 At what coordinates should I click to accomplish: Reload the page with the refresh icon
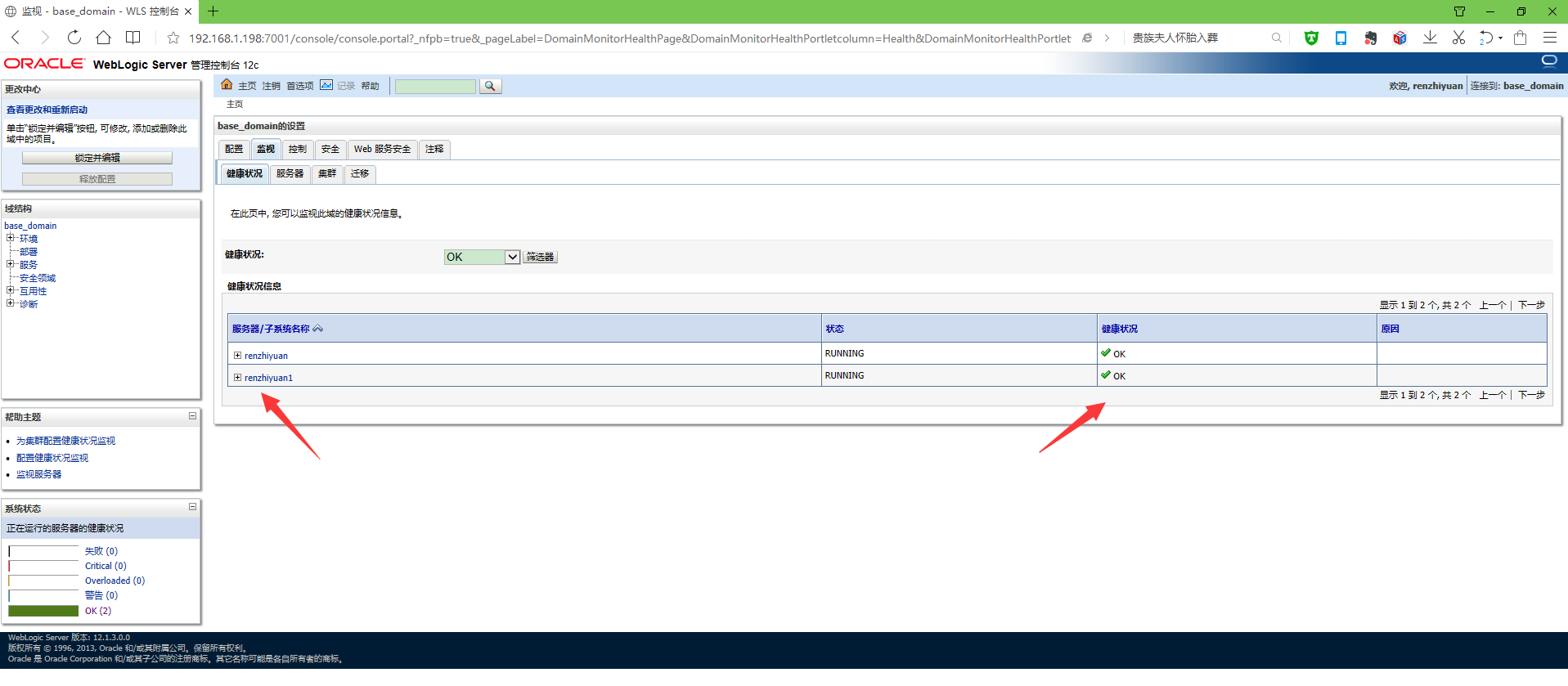point(74,37)
